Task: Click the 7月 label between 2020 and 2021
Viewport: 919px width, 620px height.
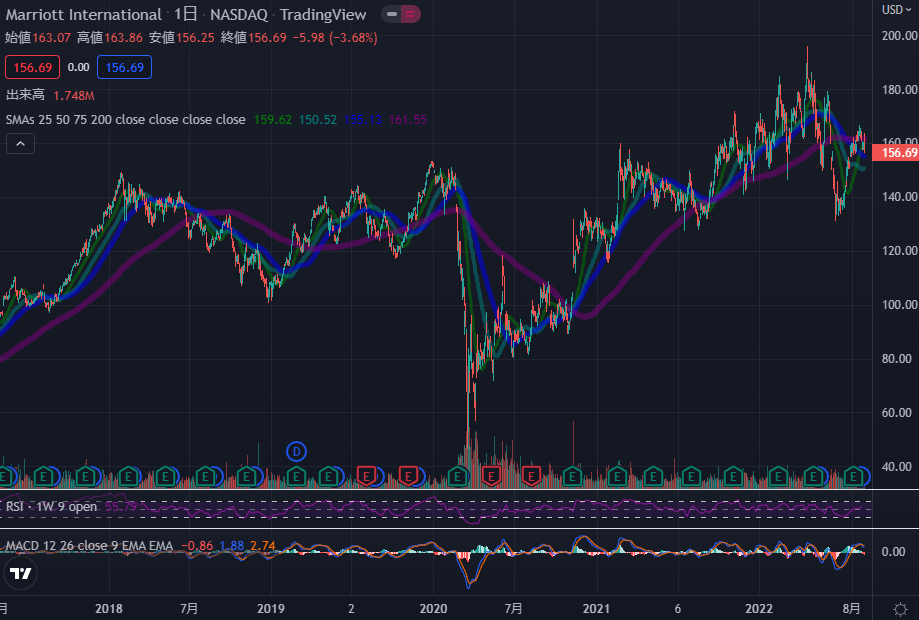Action: [x=513, y=609]
